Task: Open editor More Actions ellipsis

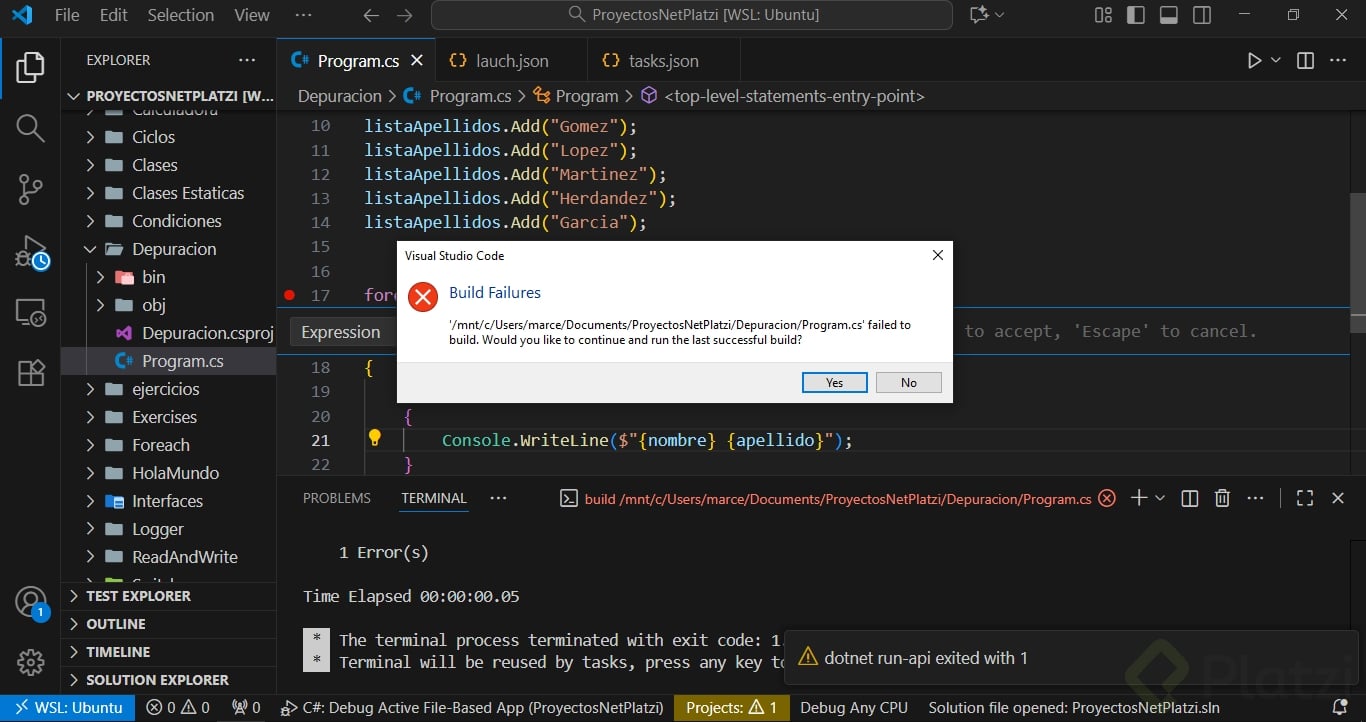Action: [x=1338, y=61]
